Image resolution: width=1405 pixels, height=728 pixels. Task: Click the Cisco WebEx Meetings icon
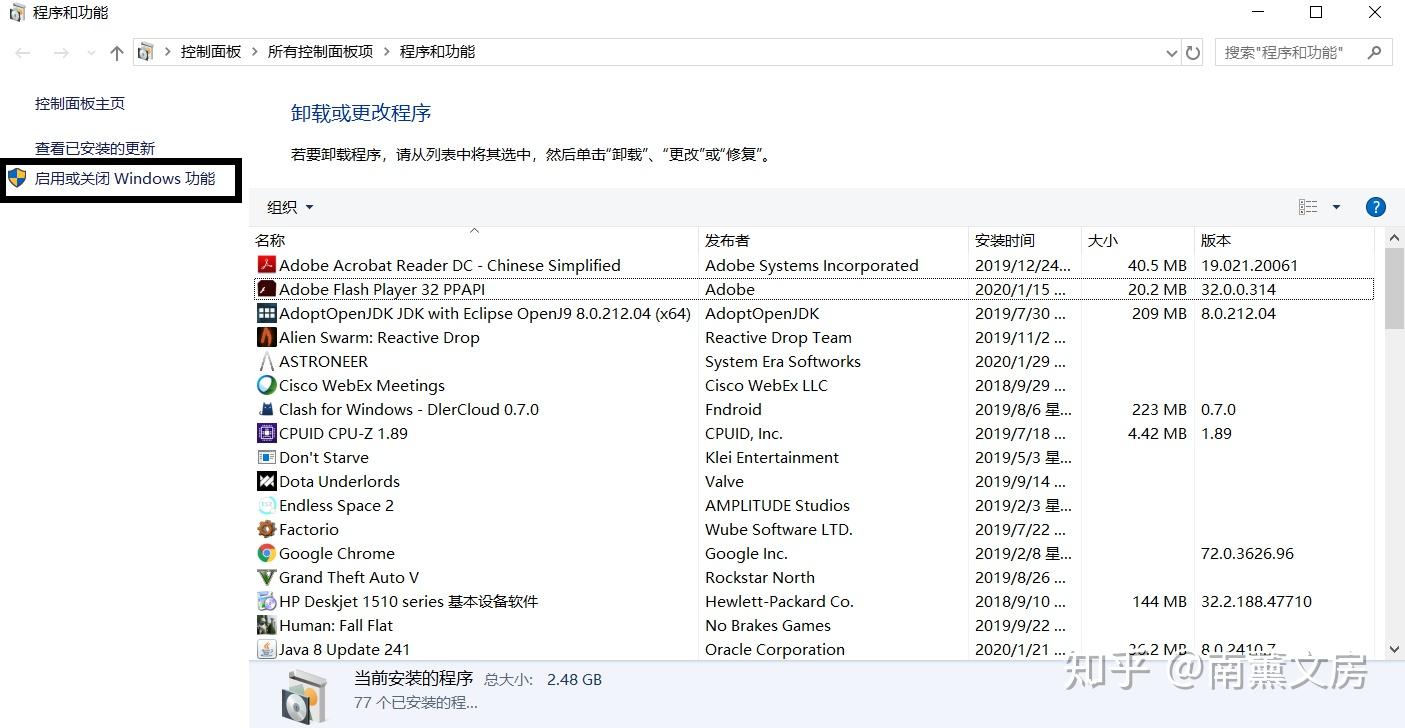point(266,385)
